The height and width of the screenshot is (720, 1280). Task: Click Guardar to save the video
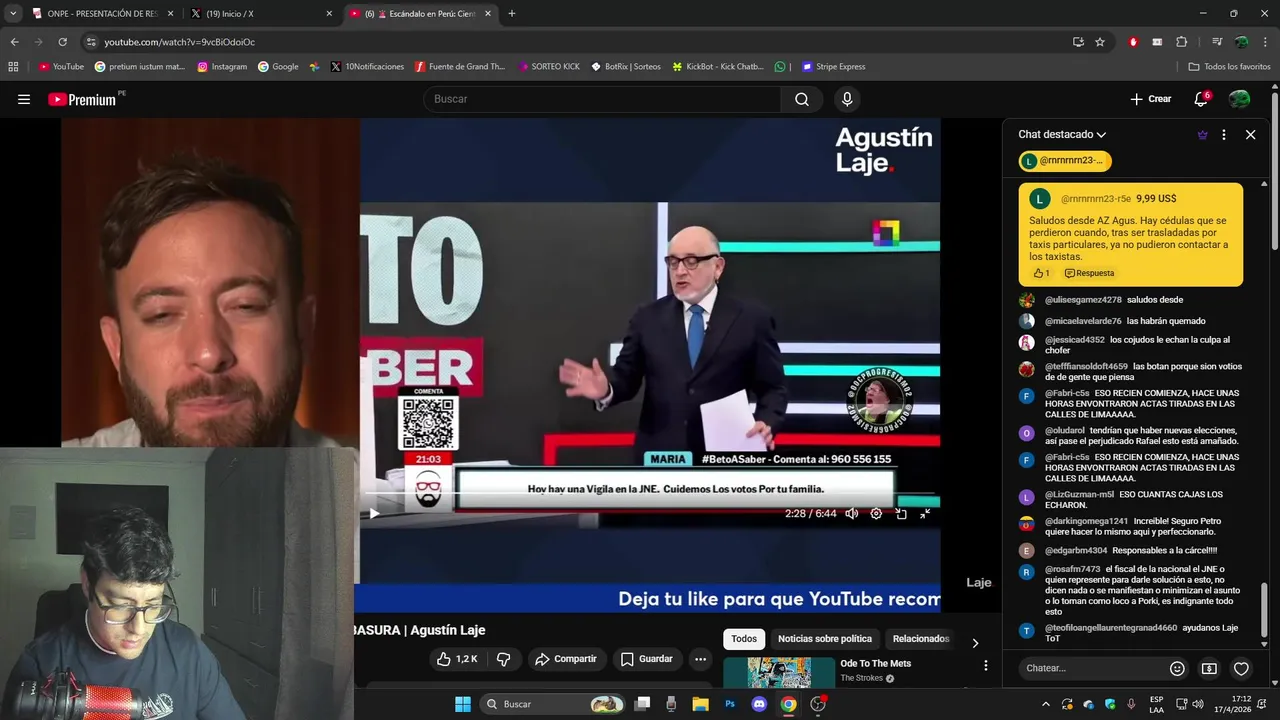click(x=646, y=659)
